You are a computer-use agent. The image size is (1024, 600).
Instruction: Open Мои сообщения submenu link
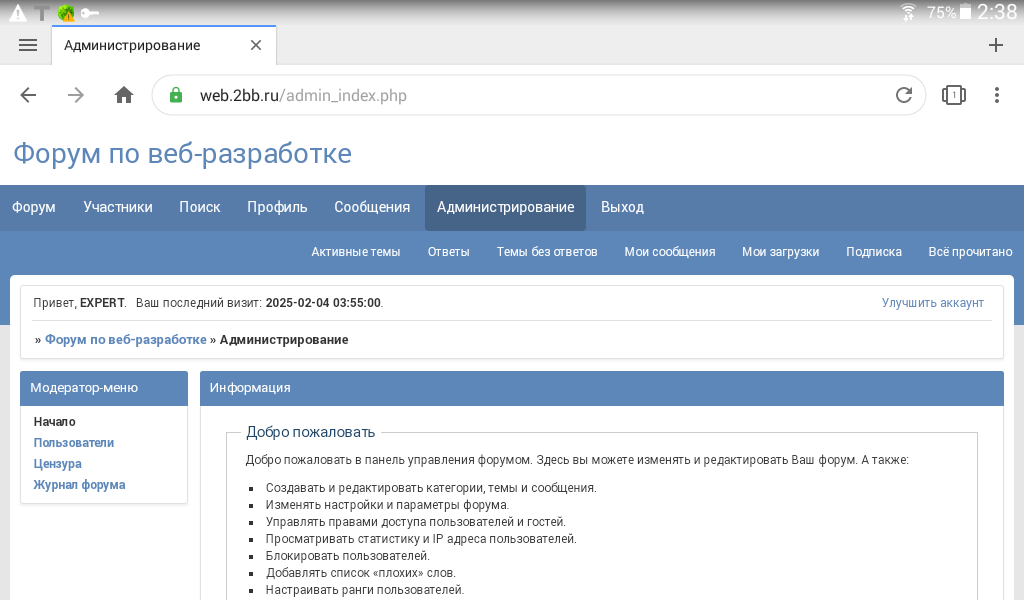point(670,252)
